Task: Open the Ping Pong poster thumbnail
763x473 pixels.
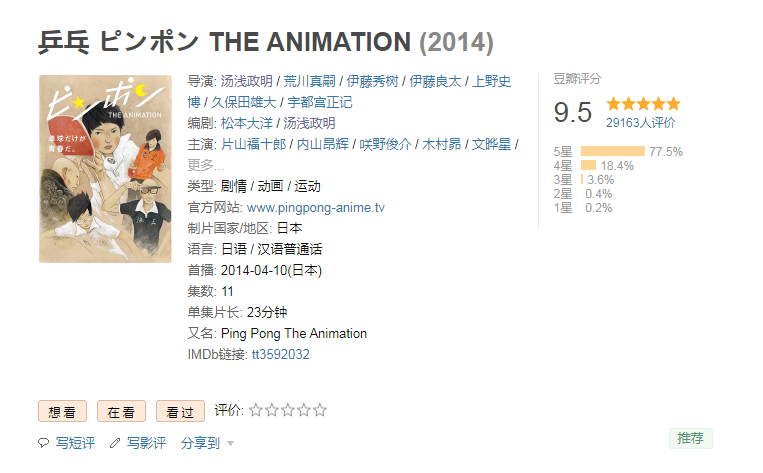Action: [105, 169]
